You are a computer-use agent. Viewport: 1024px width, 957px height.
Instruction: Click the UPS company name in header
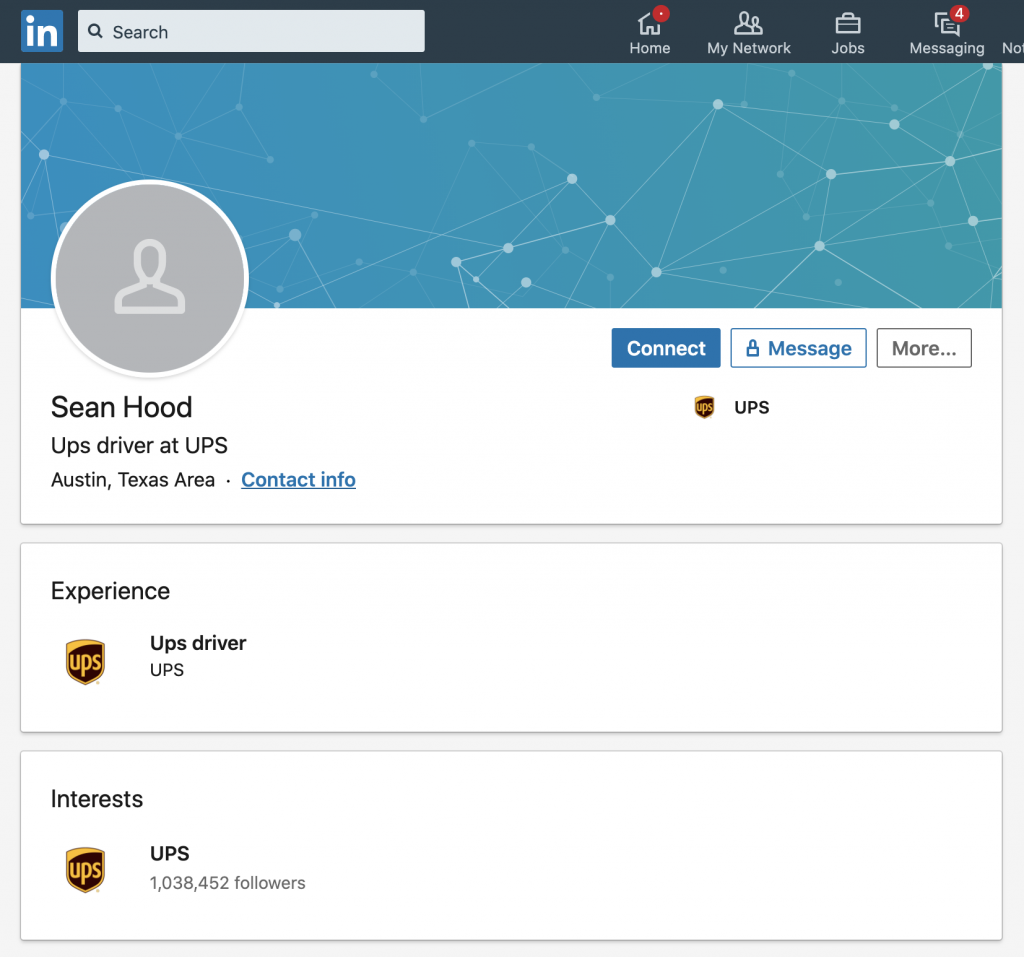(x=752, y=407)
